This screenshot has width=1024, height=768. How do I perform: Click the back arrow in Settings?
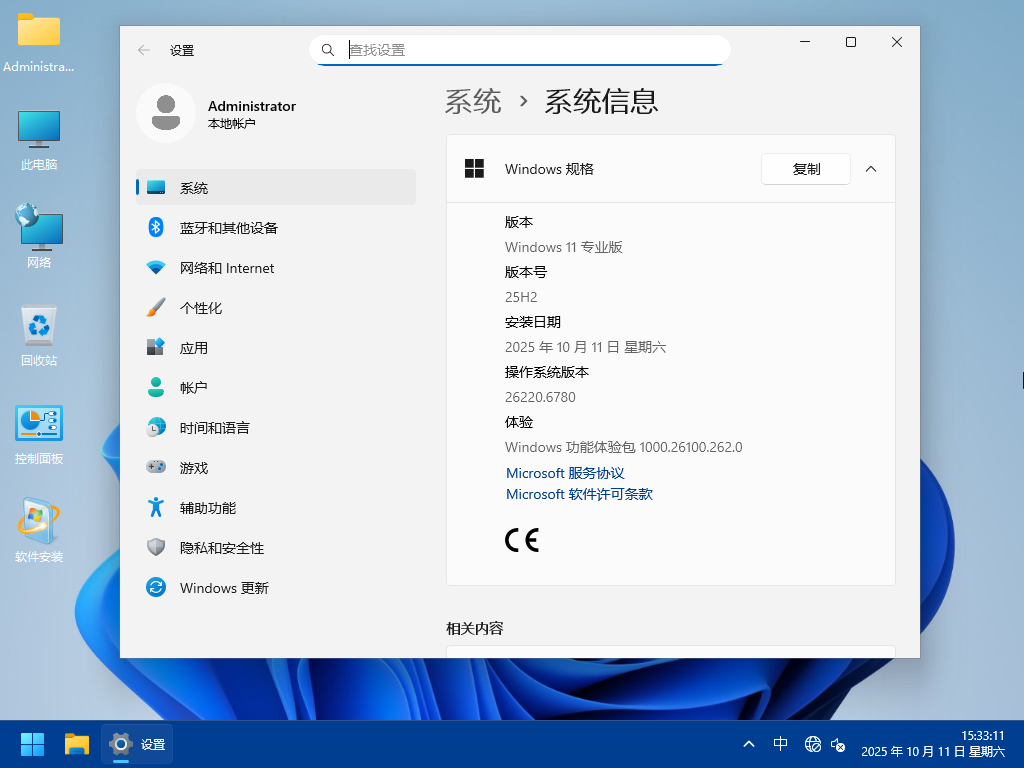pos(144,50)
